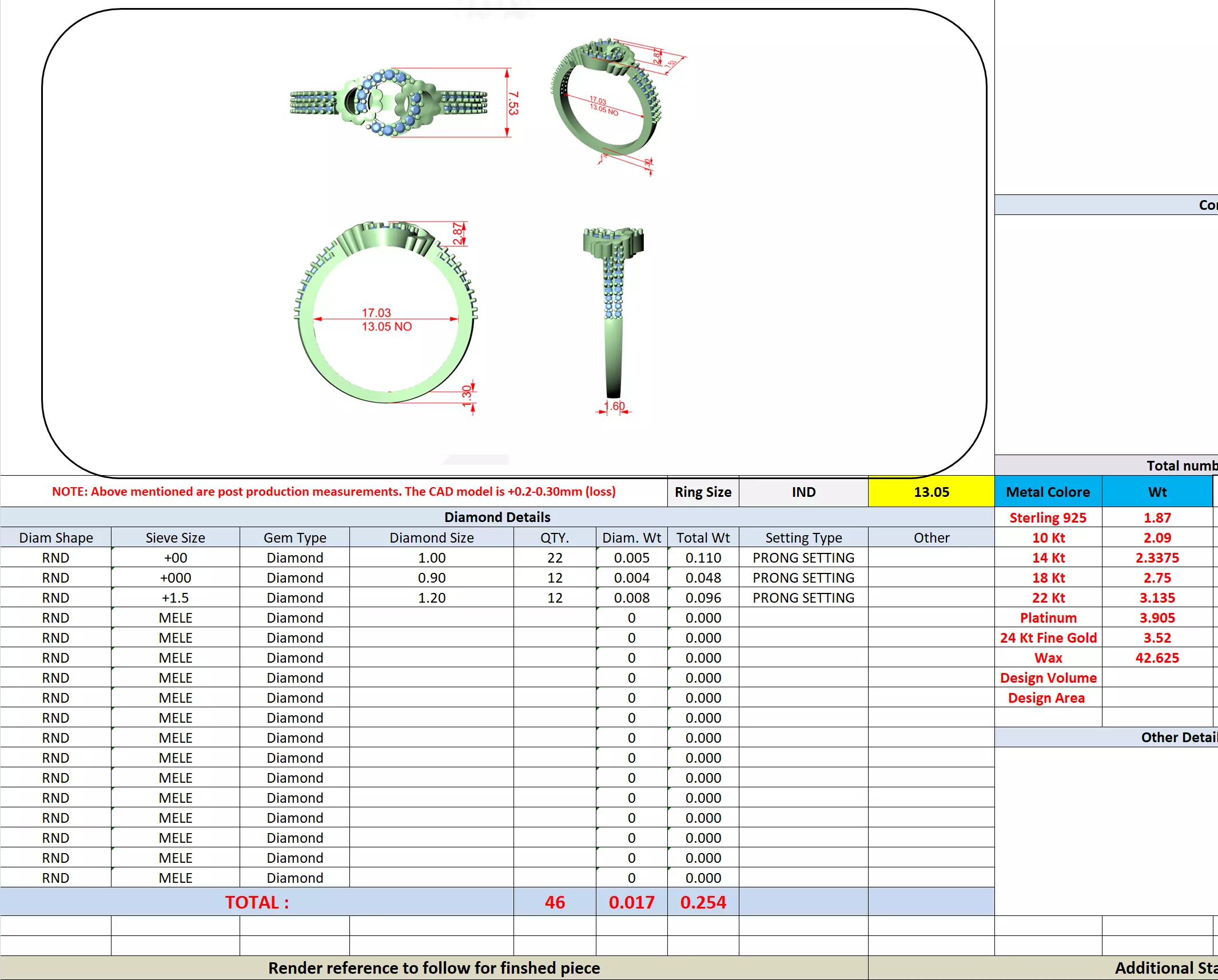
Task: Click the top-view ring render image
Action: pyautogui.click(x=389, y=103)
